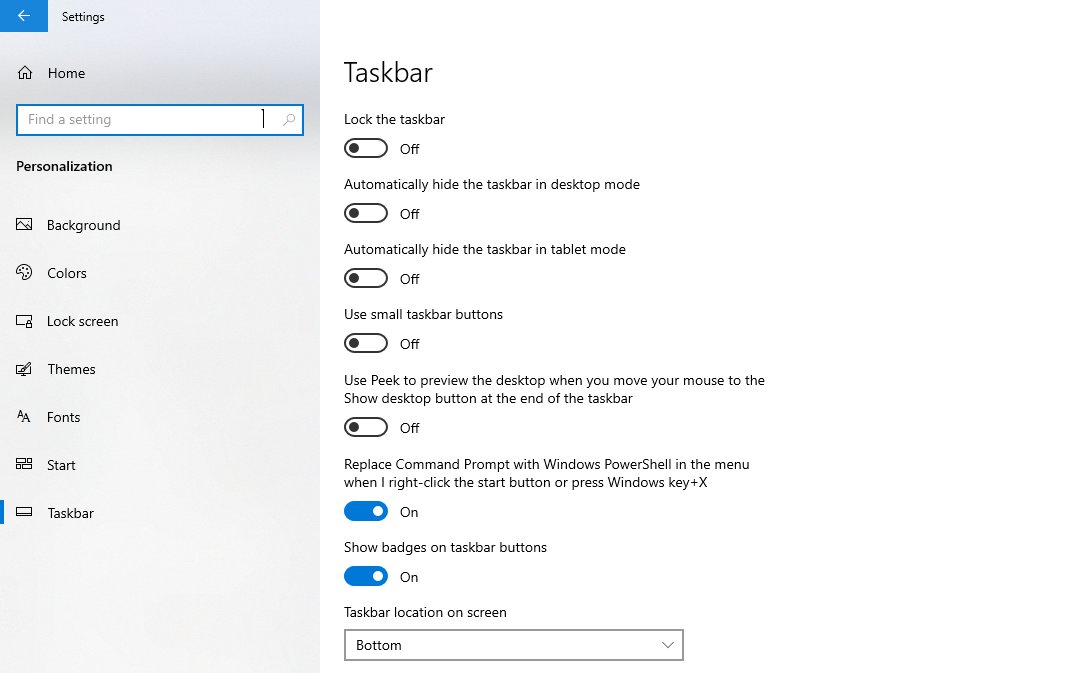Turn off Replace Command Prompt with PowerShell
Viewport: 1089px width, 673px height.
pos(366,512)
